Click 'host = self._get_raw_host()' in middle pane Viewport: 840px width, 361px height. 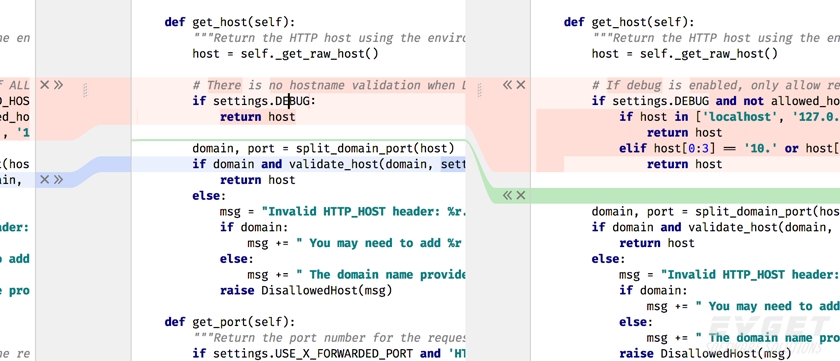tap(286, 54)
